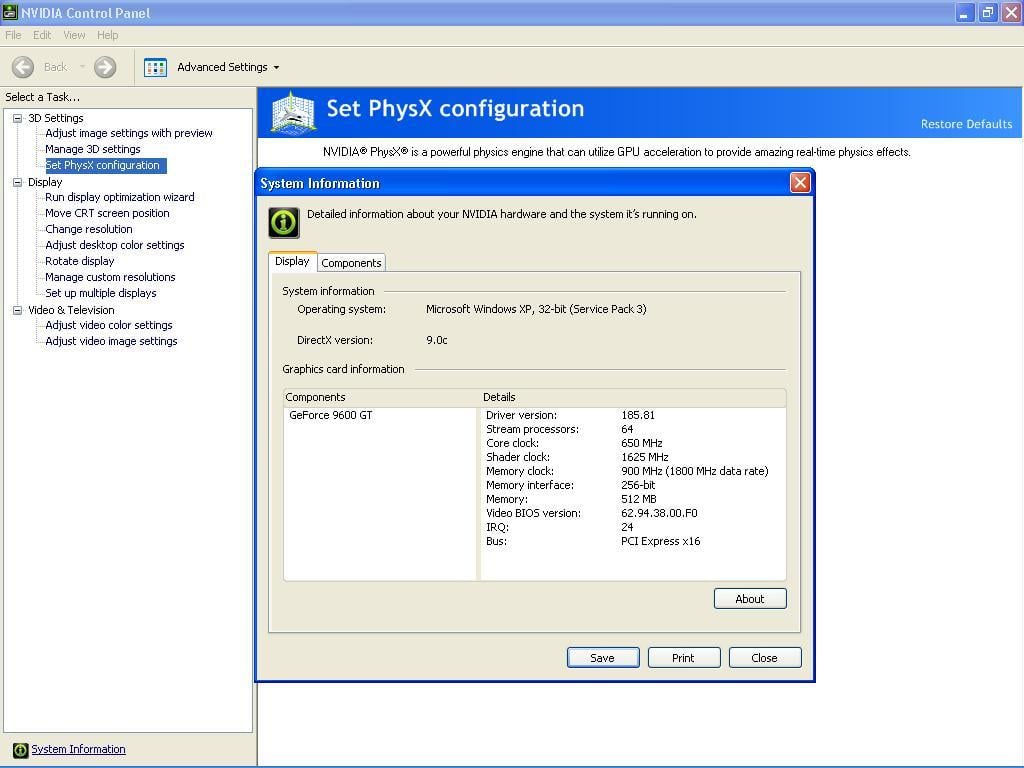Collapse the Display tree node
The width and height of the screenshot is (1024, 768).
(18, 182)
